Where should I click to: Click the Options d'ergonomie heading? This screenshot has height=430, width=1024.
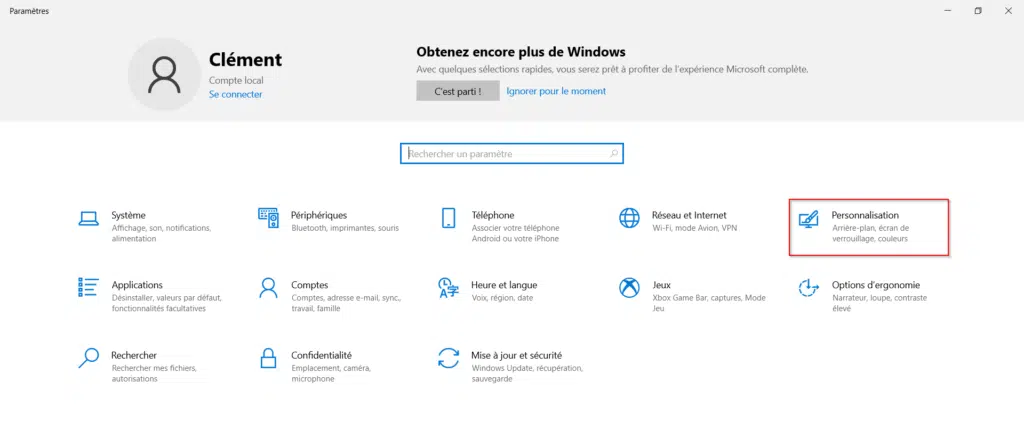pyautogui.click(x=876, y=285)
